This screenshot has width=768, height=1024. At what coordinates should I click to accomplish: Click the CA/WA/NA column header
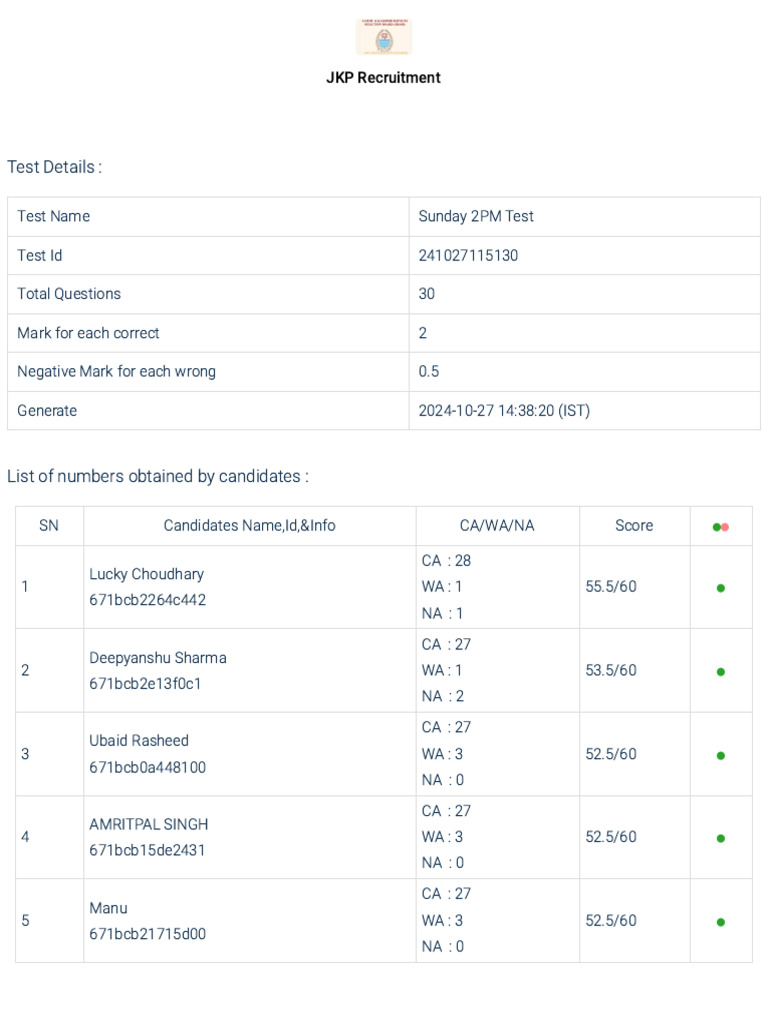497,526
